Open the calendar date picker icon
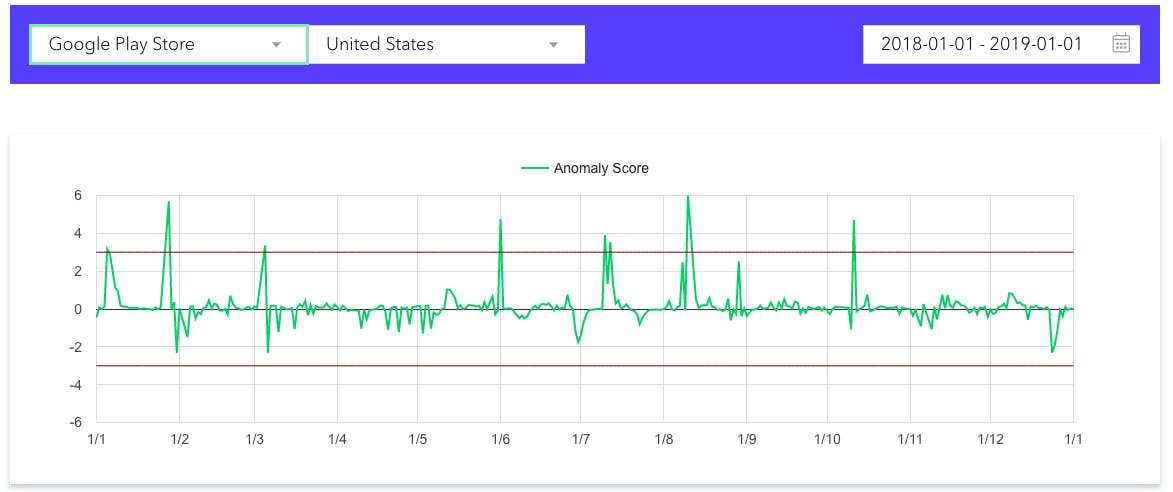The width and height of the screenshot is (1173, 492). click(x=1121, y=44)
